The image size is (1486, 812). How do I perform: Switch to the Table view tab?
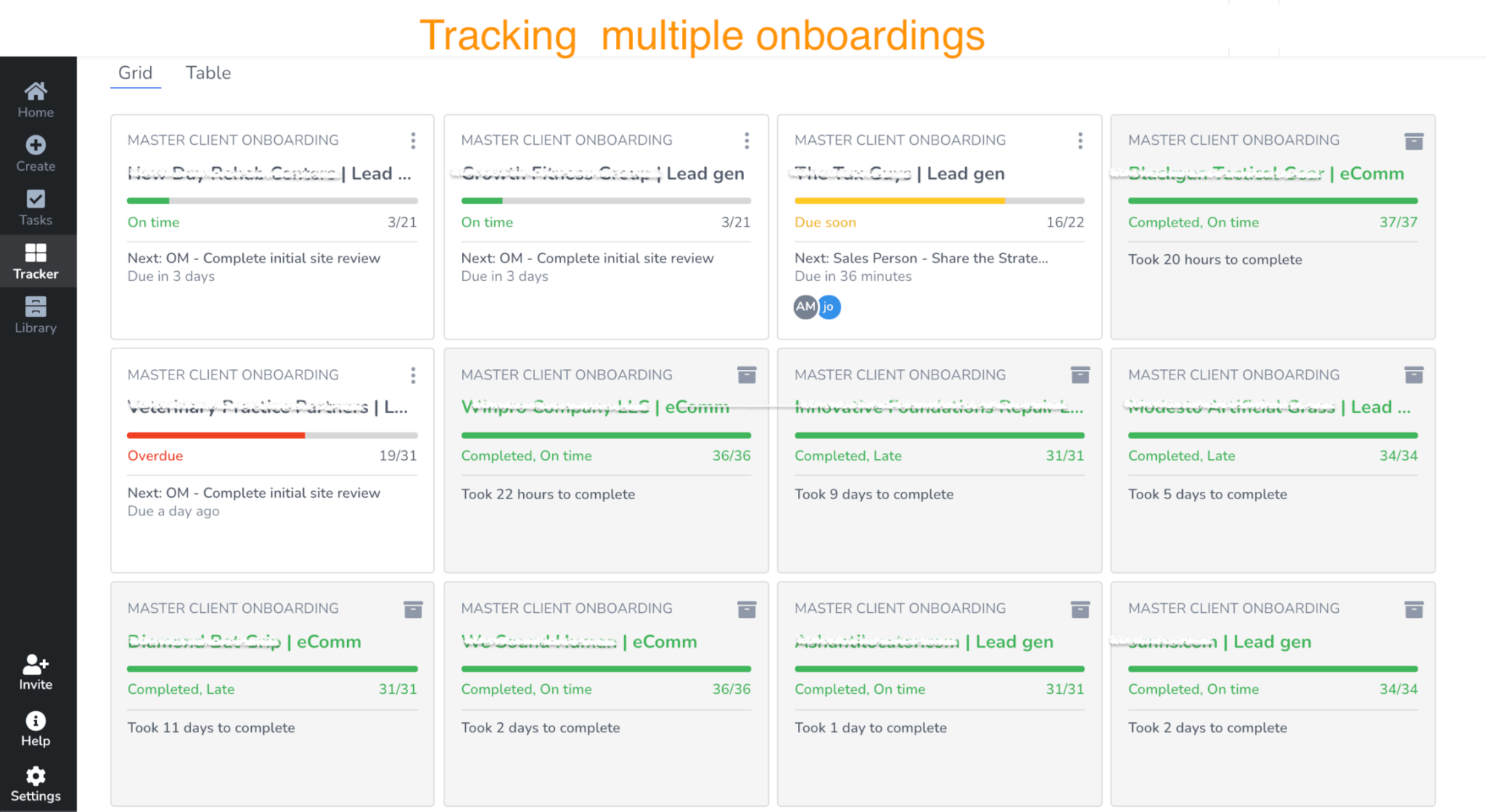[x=208, y=73]
